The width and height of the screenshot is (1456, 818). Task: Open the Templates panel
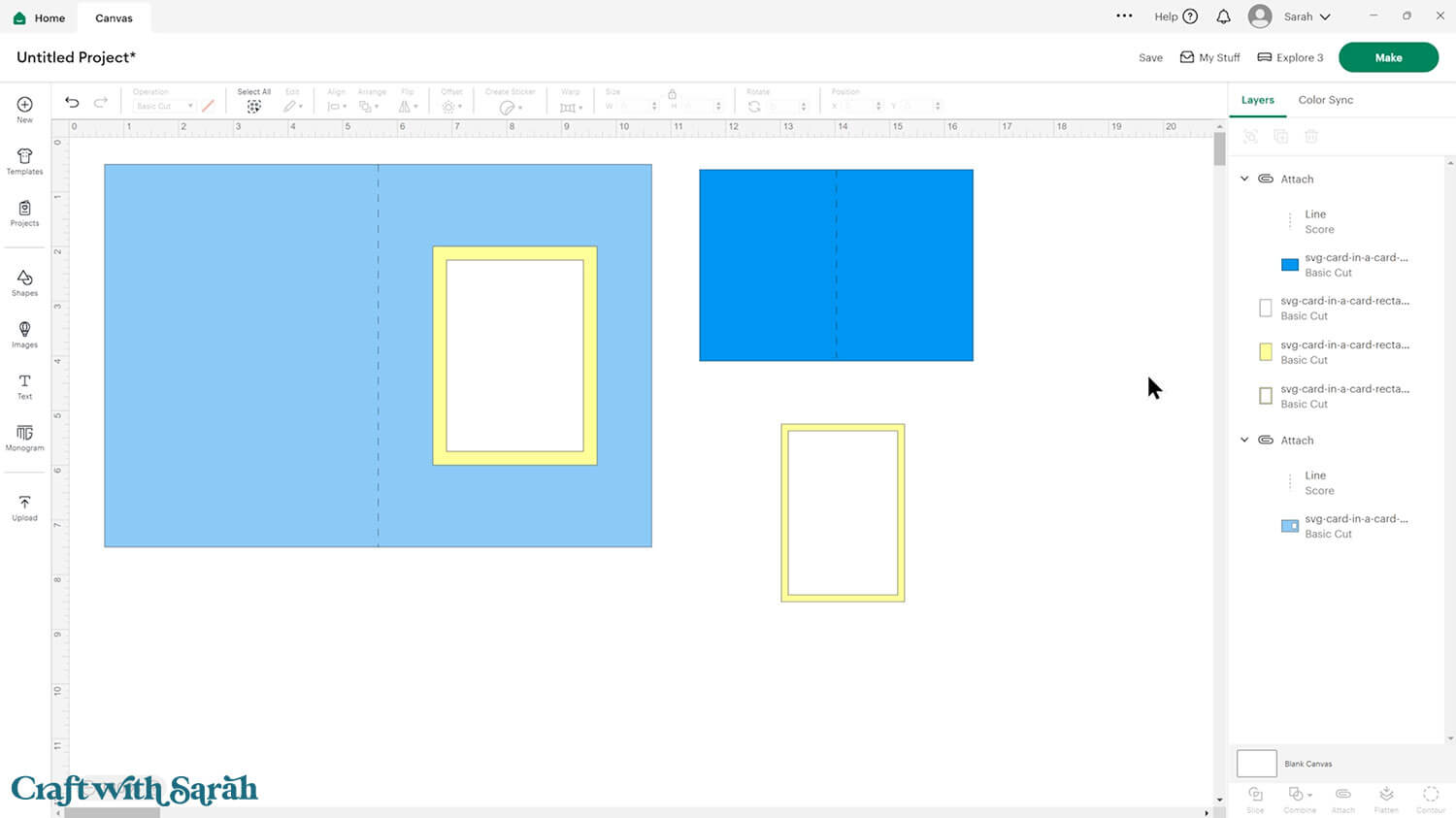click(24, 161)
